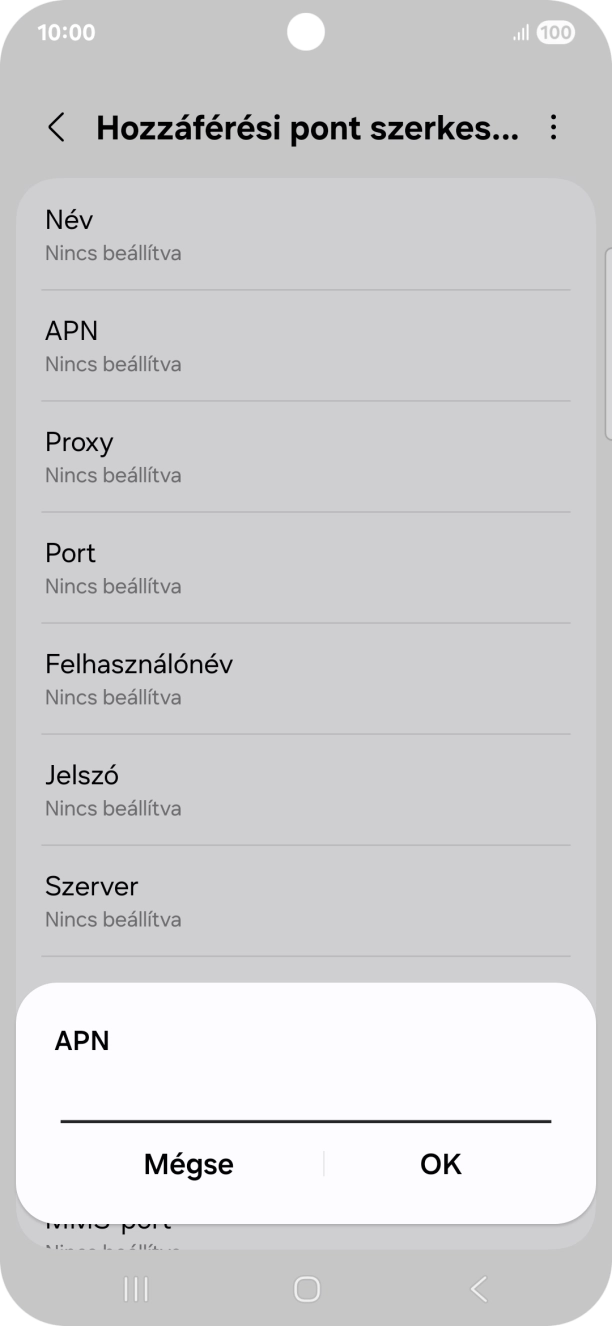
Task: Dismiss the dialog with Mégse
Action: coord(188,1163)
